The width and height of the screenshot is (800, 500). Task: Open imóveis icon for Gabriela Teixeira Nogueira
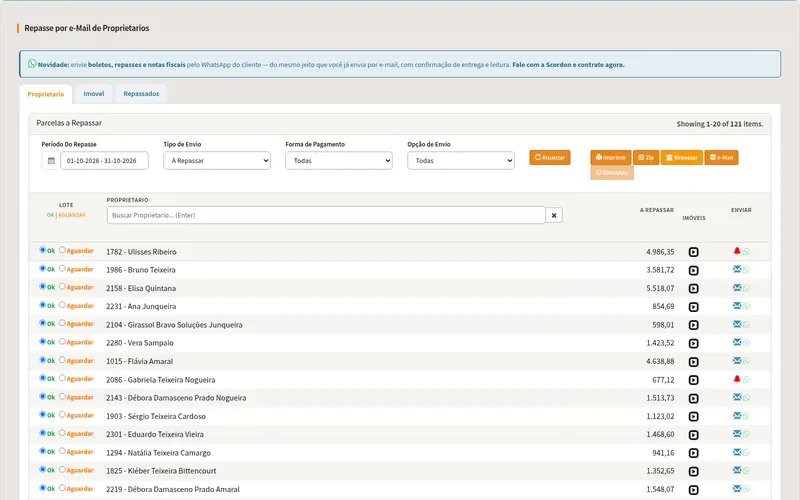693,380
